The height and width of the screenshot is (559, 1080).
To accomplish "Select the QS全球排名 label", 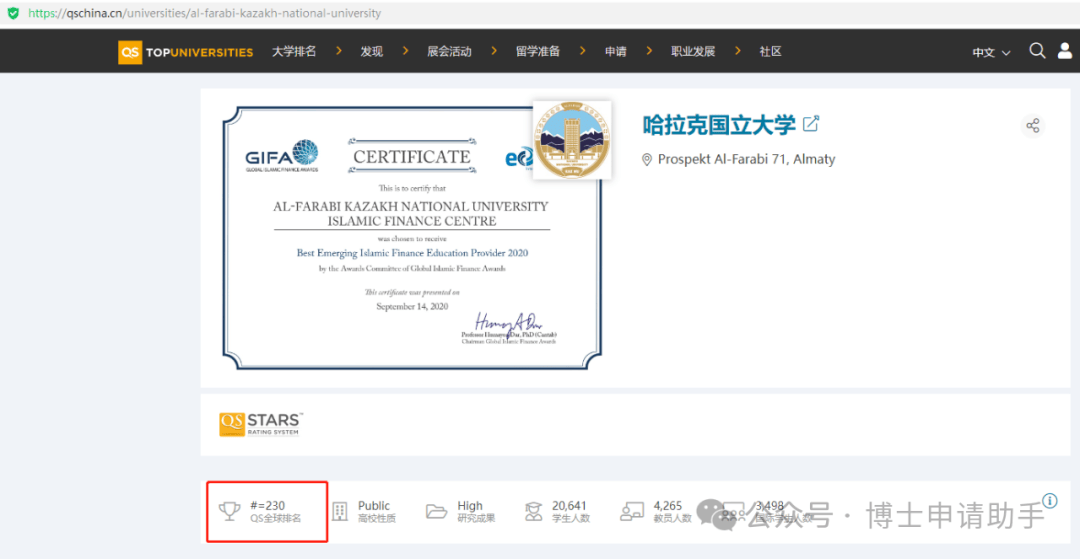I will (276, 518).
